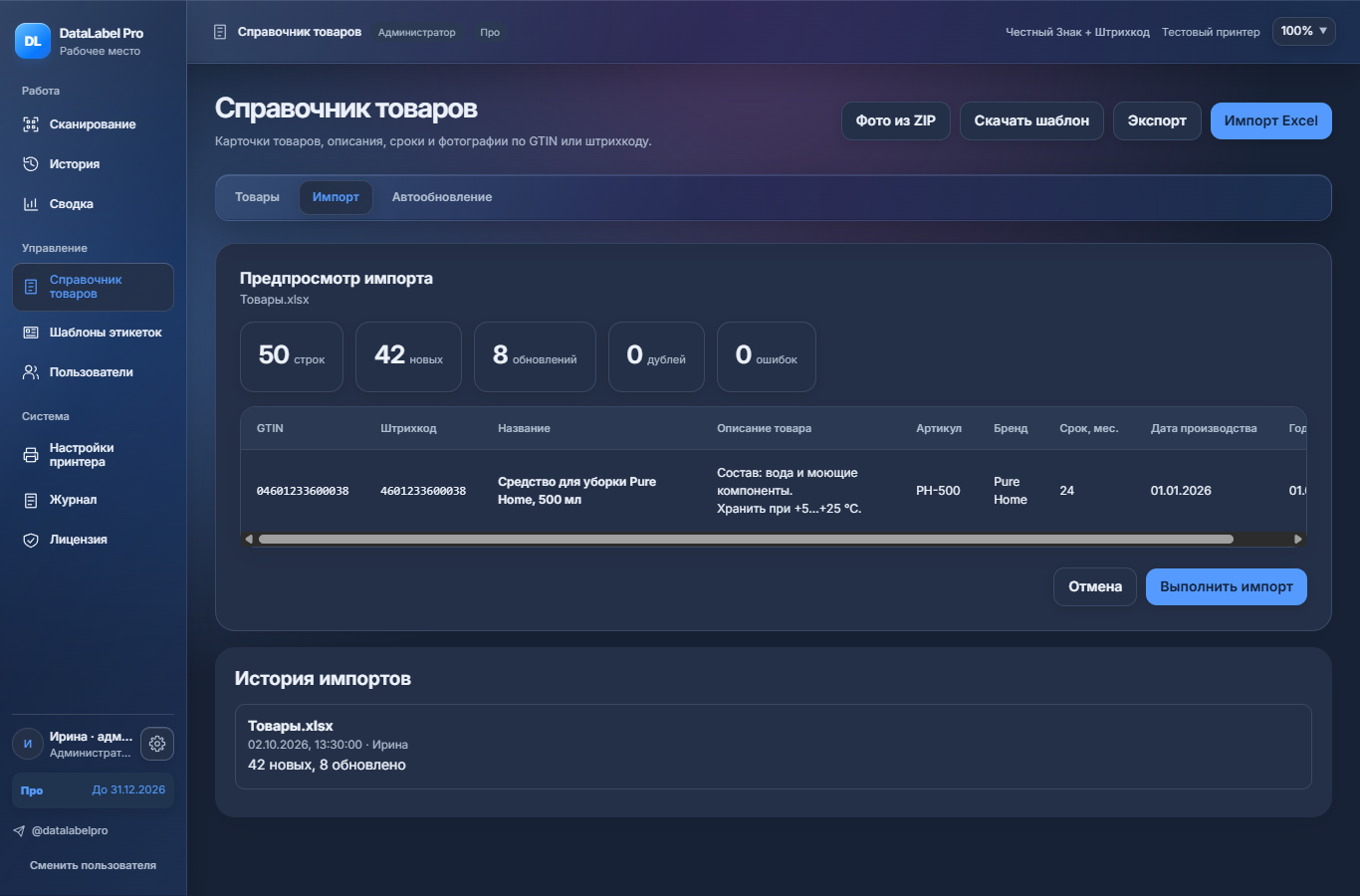
Task: Click the Про license badge До 31.12.2026
Action: pyautogui.click(x=93, y=790)
